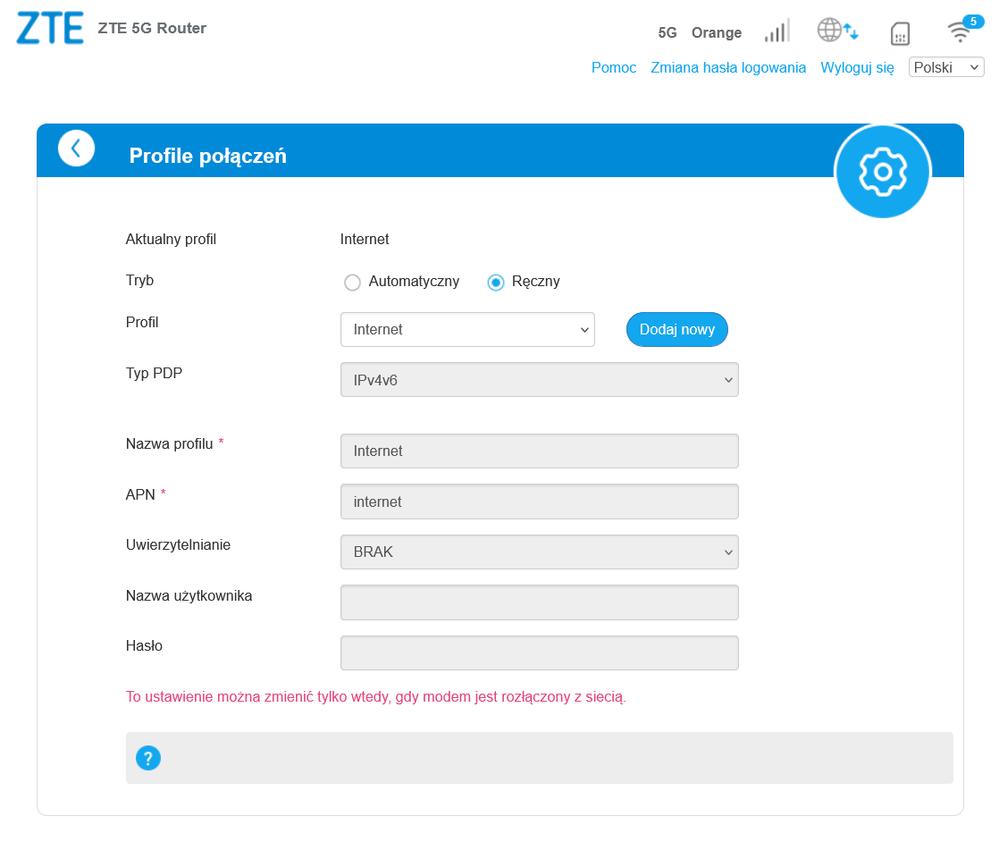Viewport: 999px width, 852px height.
Task: Open the Uwierzytelnianie dropdown
Action: pos(539,551)
